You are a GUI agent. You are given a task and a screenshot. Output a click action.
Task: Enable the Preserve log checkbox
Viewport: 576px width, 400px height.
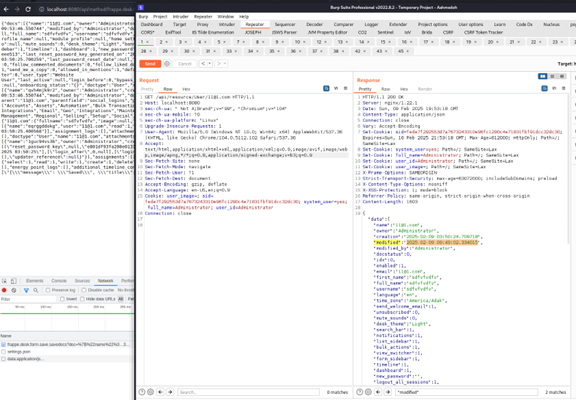click(48, 290)
